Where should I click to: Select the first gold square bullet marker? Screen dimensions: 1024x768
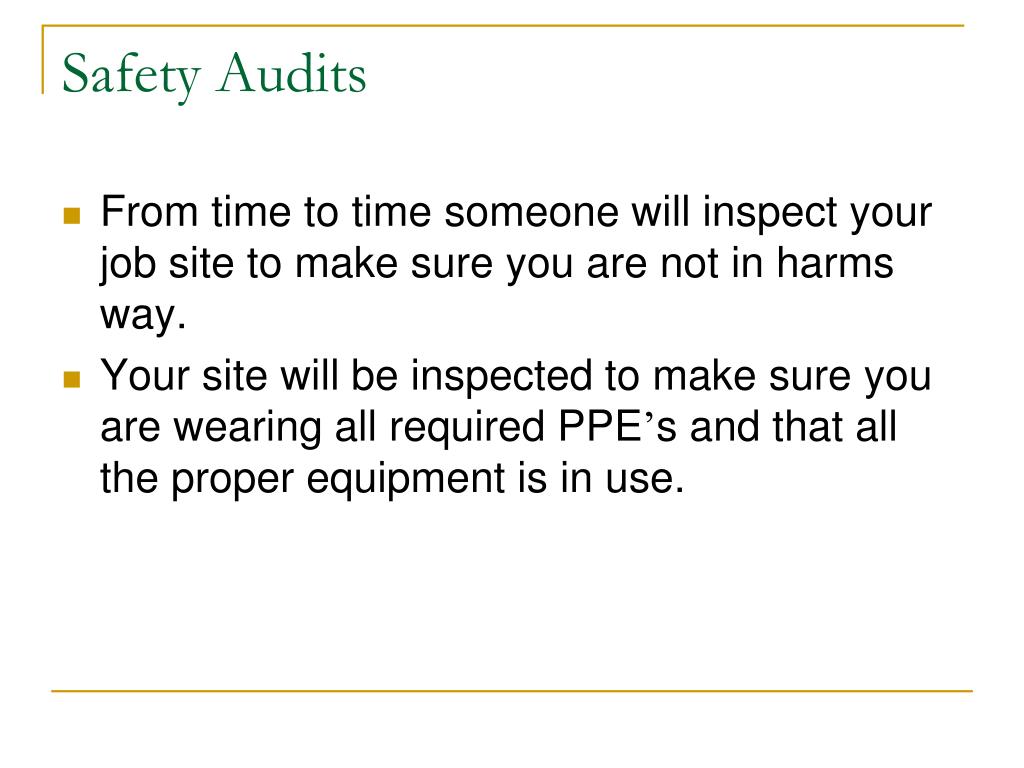pyautogui.click(x=72, y=216)
